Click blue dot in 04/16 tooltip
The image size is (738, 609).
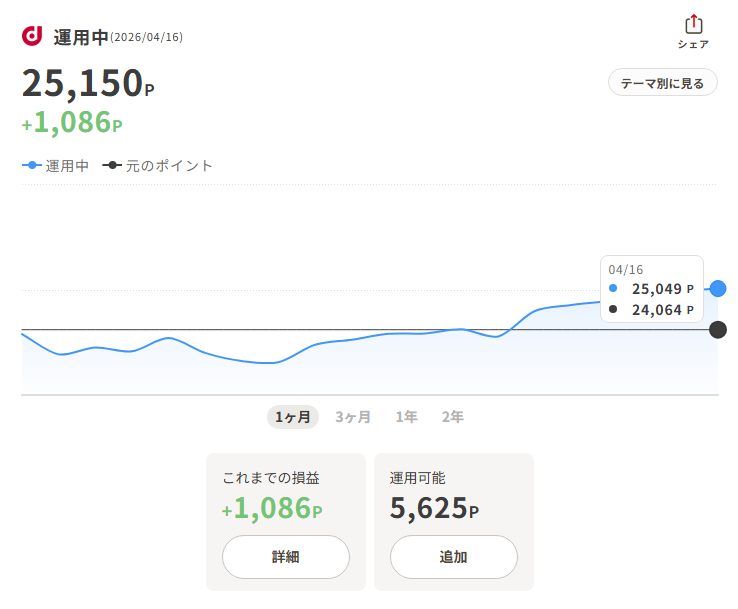[613, 288]
